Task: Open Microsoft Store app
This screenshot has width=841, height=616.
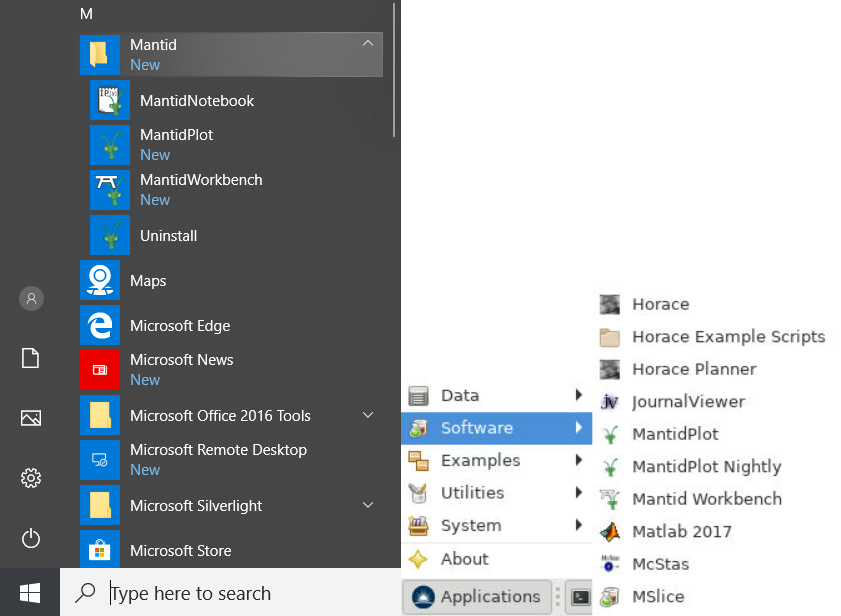Action: [x=180, y=551]
